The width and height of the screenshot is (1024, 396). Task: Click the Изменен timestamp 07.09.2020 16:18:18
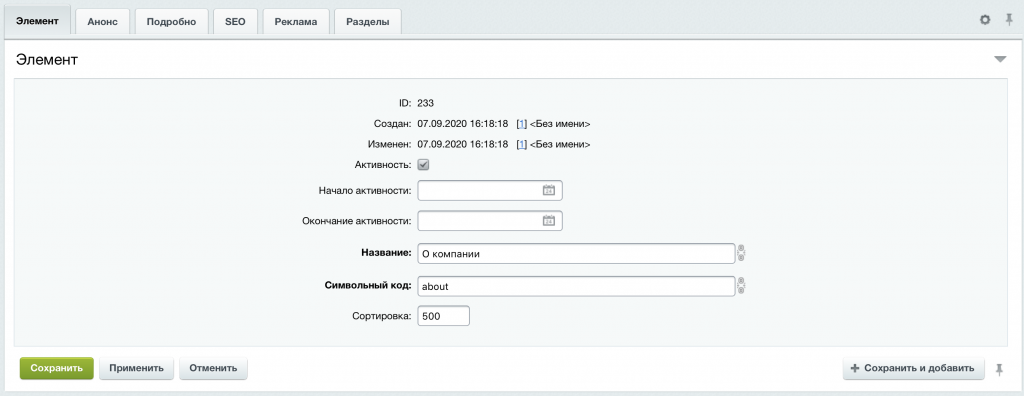click(462, 144)
